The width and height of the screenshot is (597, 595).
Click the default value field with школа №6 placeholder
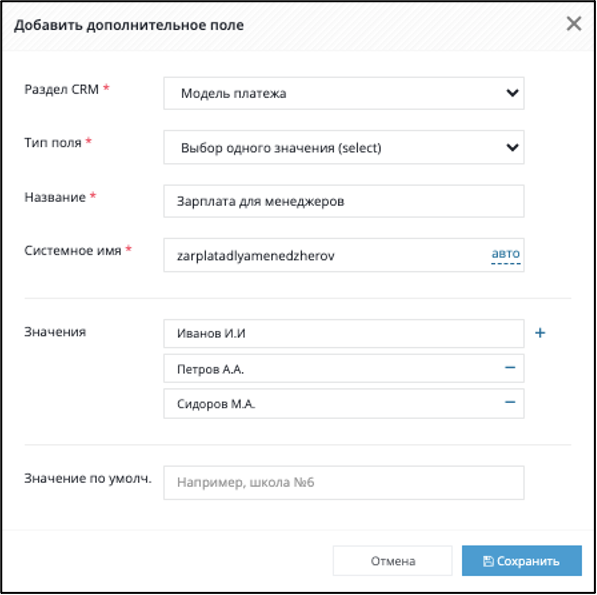pyautogui.click(x=344, y=483)
